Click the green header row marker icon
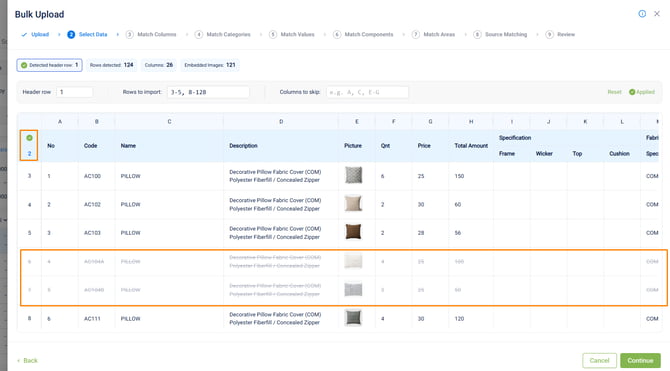670x371 pixels. 29,138
